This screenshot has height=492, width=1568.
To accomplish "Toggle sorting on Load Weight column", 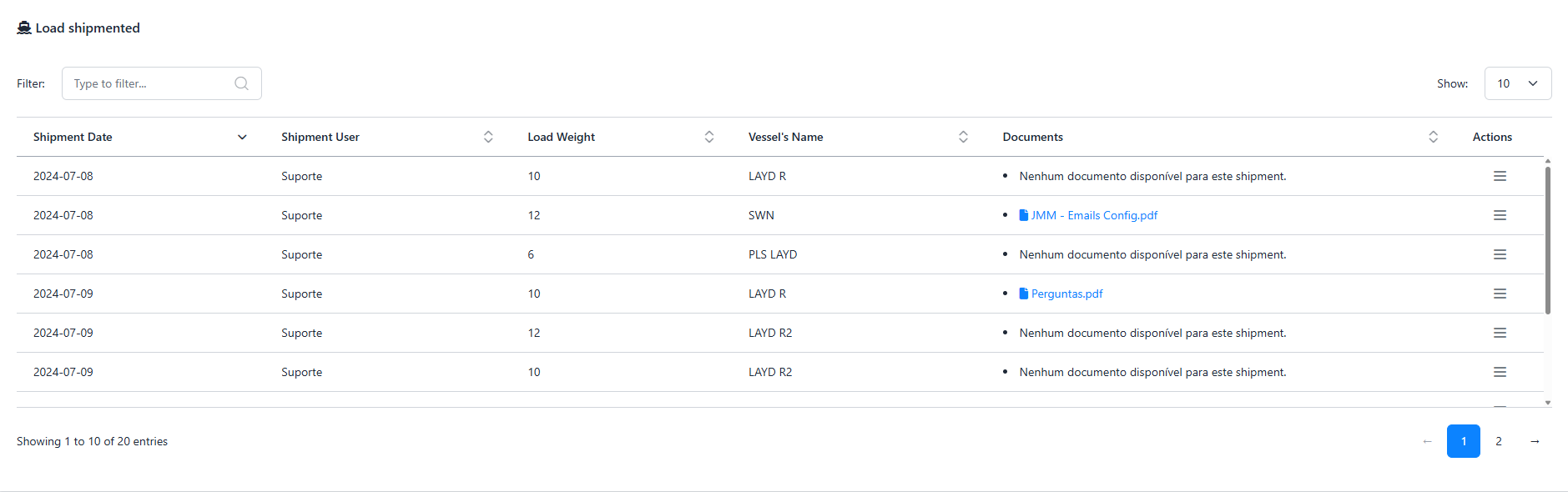I will point(709,137).
